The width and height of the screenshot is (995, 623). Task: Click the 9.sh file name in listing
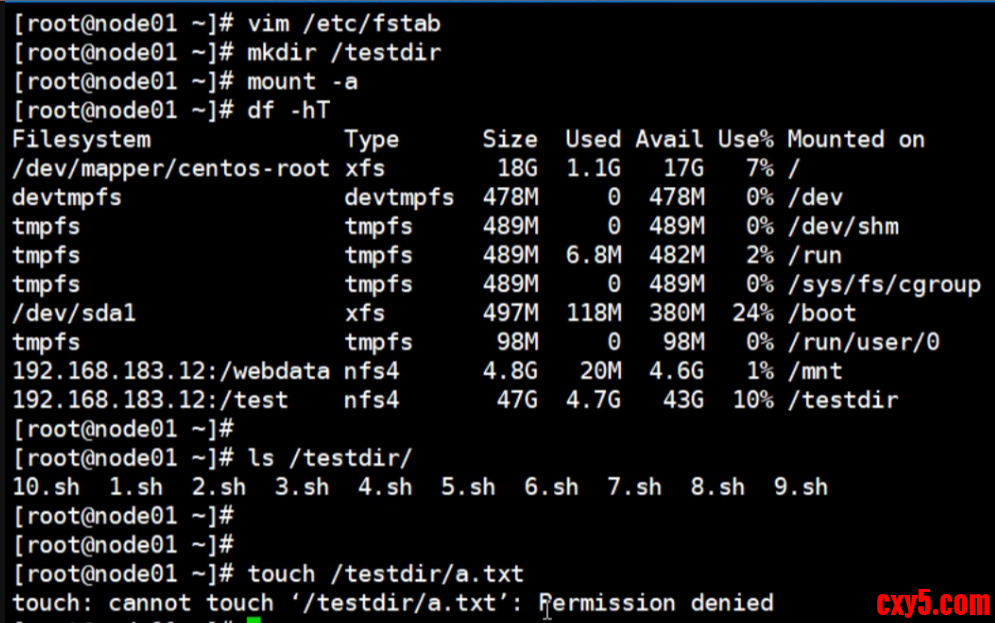point(800,487)
